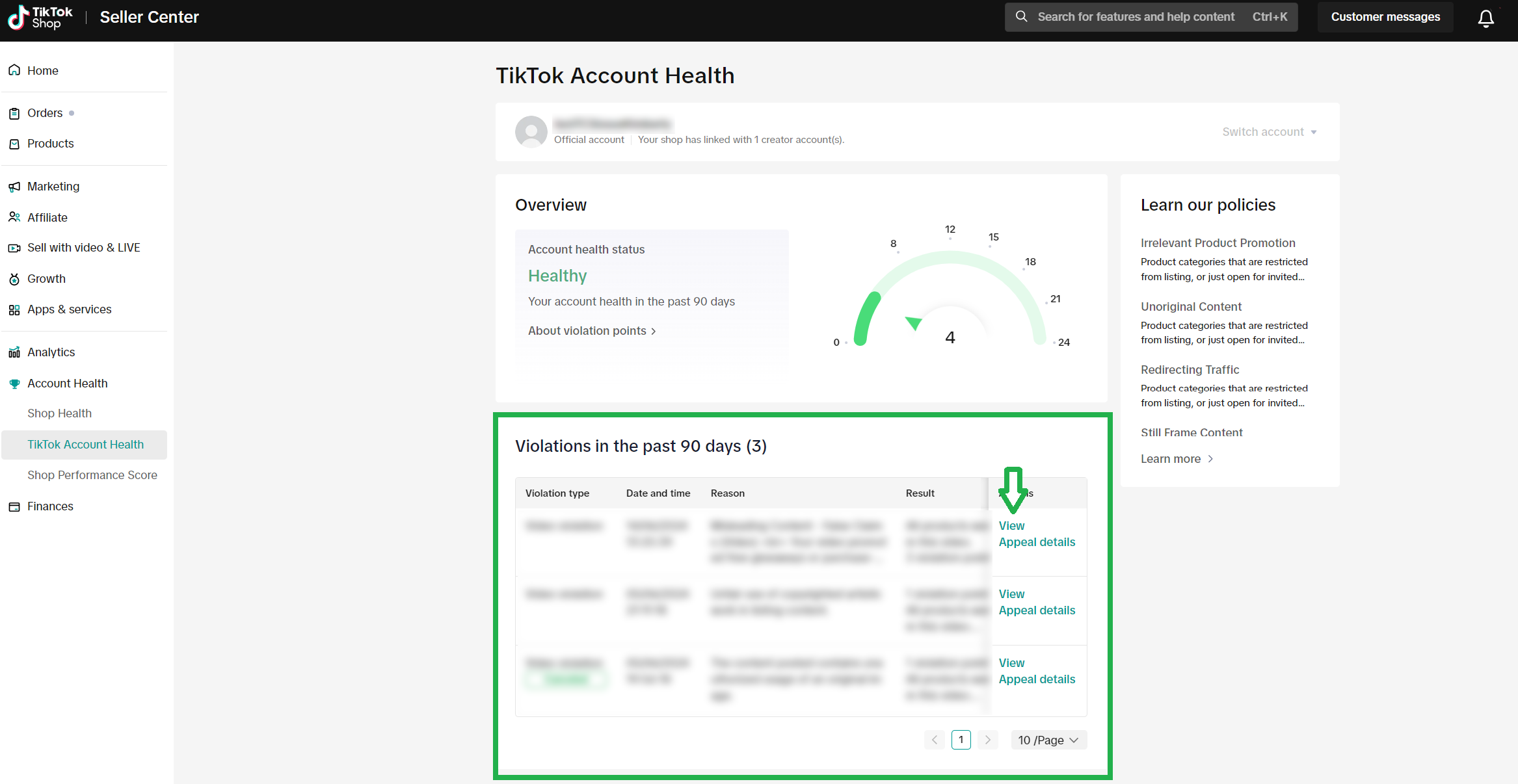1518x784 pixels.
Task: Click the profile avatar thumbnail
Action: tap(531, 132)
